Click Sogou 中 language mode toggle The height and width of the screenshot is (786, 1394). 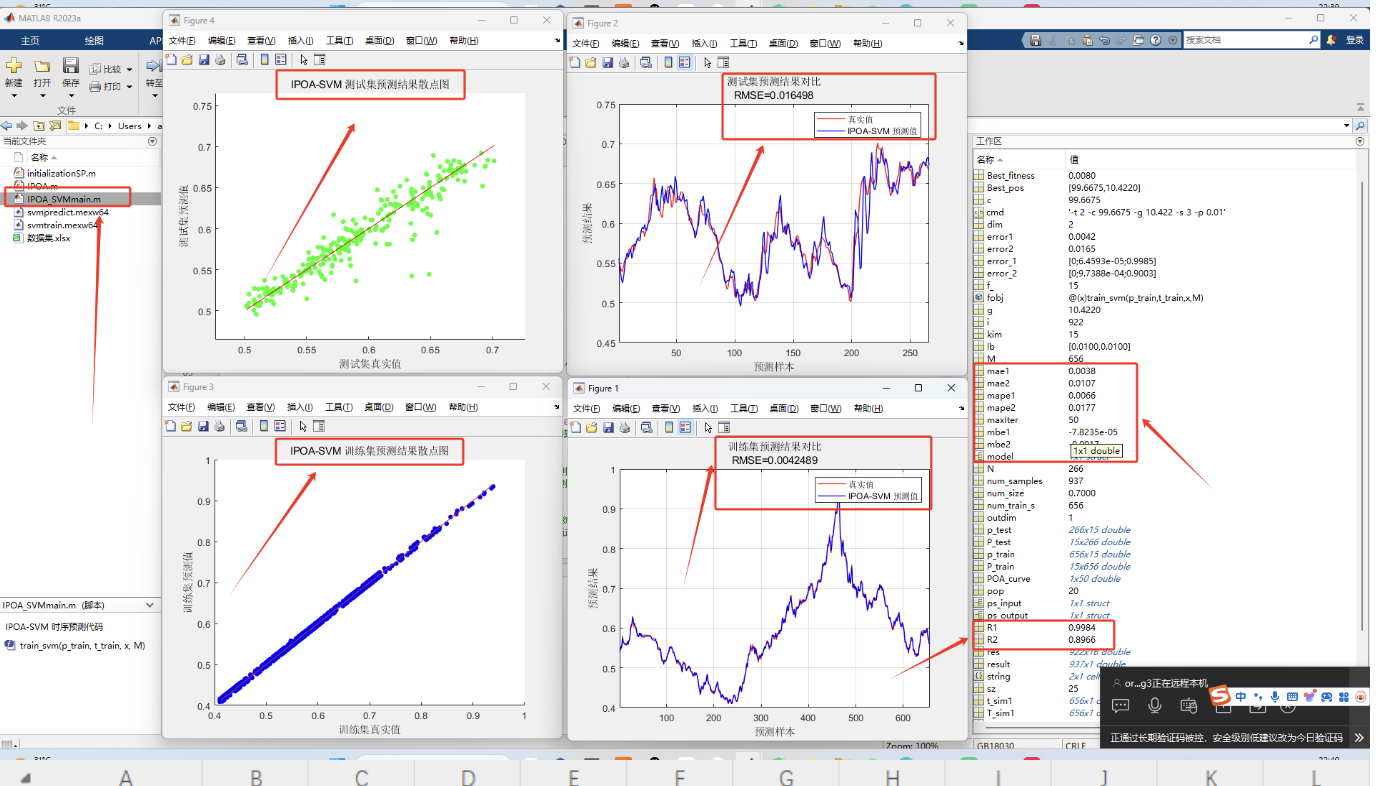[1240, 697]
